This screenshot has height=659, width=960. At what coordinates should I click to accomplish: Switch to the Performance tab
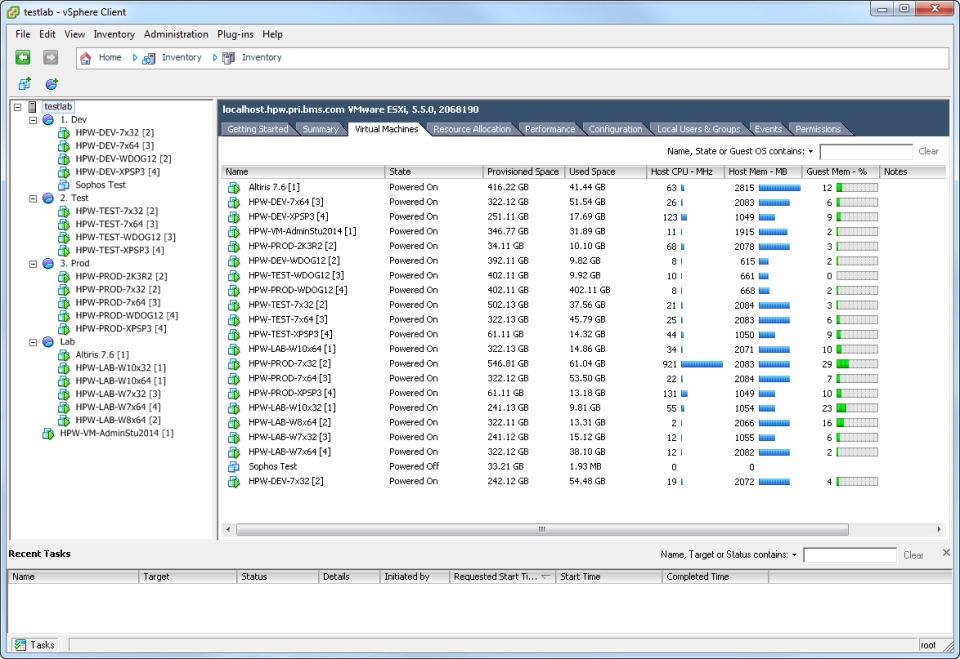[550, 129]
